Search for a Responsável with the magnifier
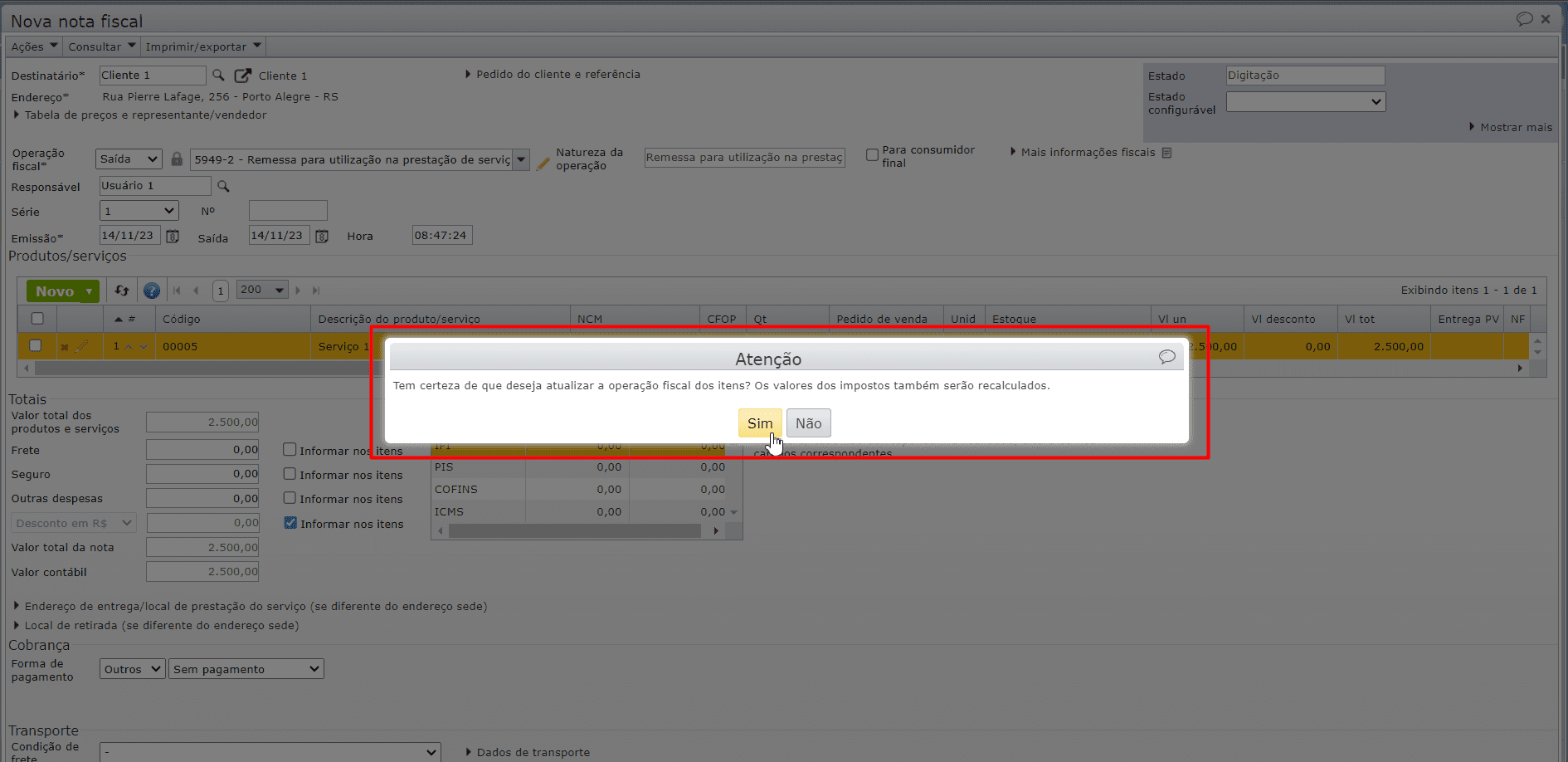Viewport: 1568px width, 762px height. tap(223, 186)
